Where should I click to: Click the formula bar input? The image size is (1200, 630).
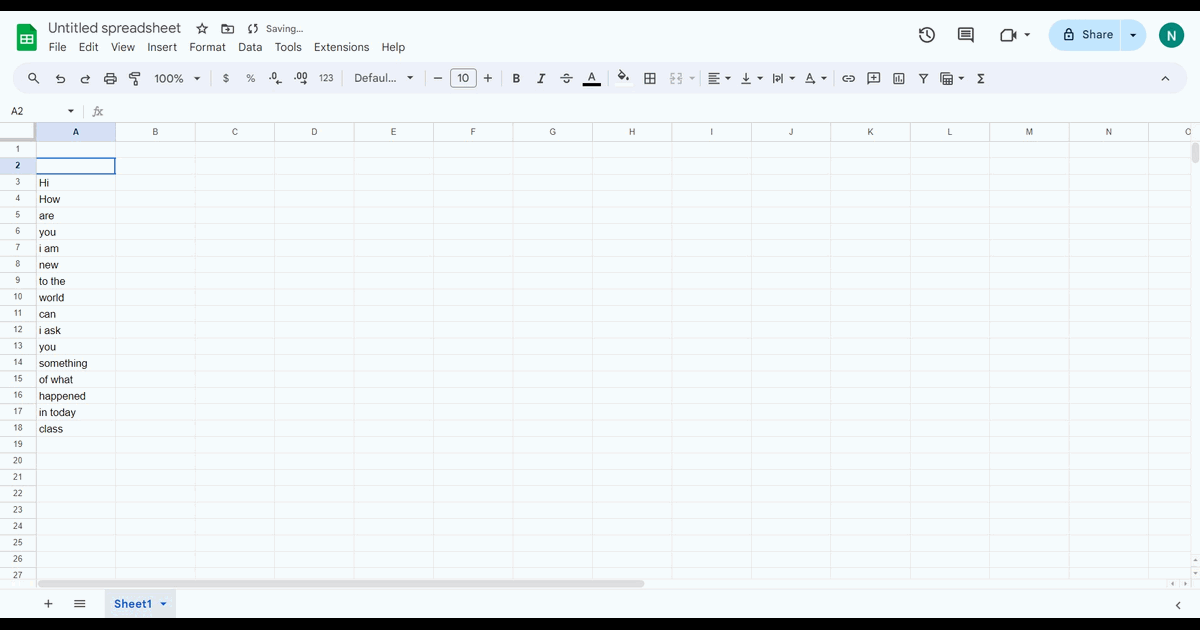coord(650,111)
